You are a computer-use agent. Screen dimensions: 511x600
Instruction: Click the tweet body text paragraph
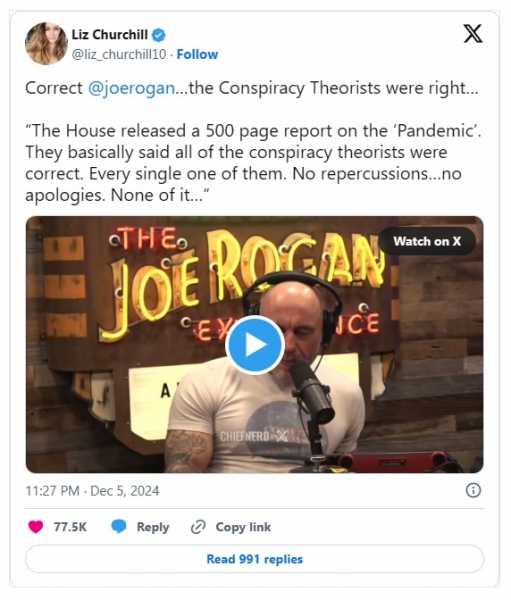(253, 163)
